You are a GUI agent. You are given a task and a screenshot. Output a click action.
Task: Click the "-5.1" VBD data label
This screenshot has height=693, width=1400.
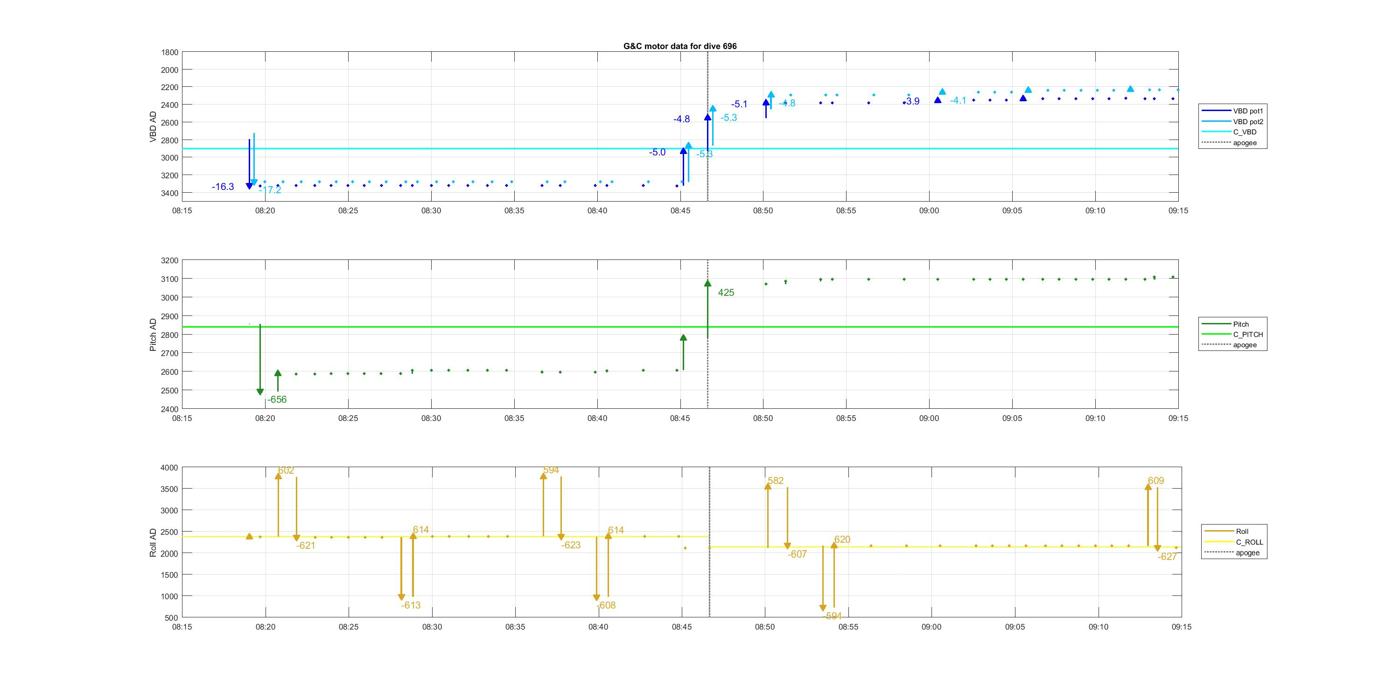739,104
